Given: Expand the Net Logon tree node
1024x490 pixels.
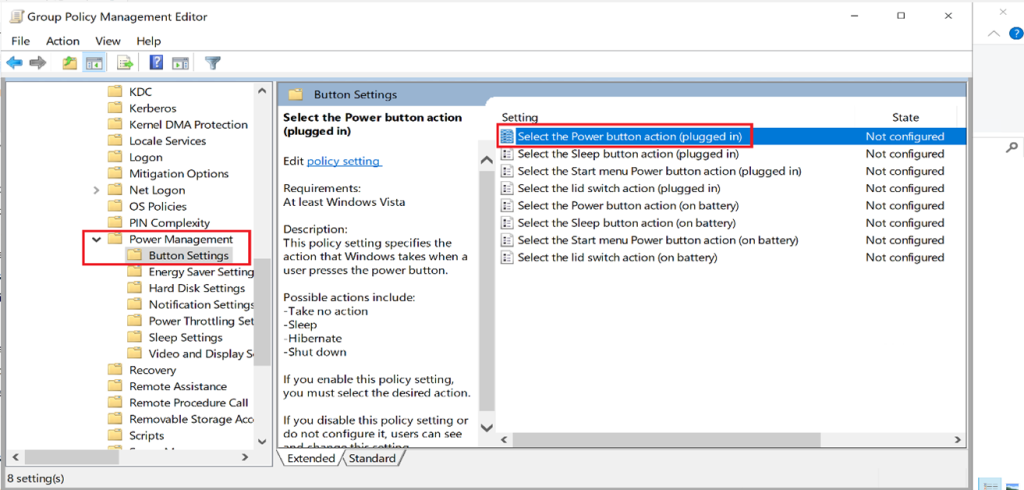Looking at the screenshot, I should tap(96, 190).
